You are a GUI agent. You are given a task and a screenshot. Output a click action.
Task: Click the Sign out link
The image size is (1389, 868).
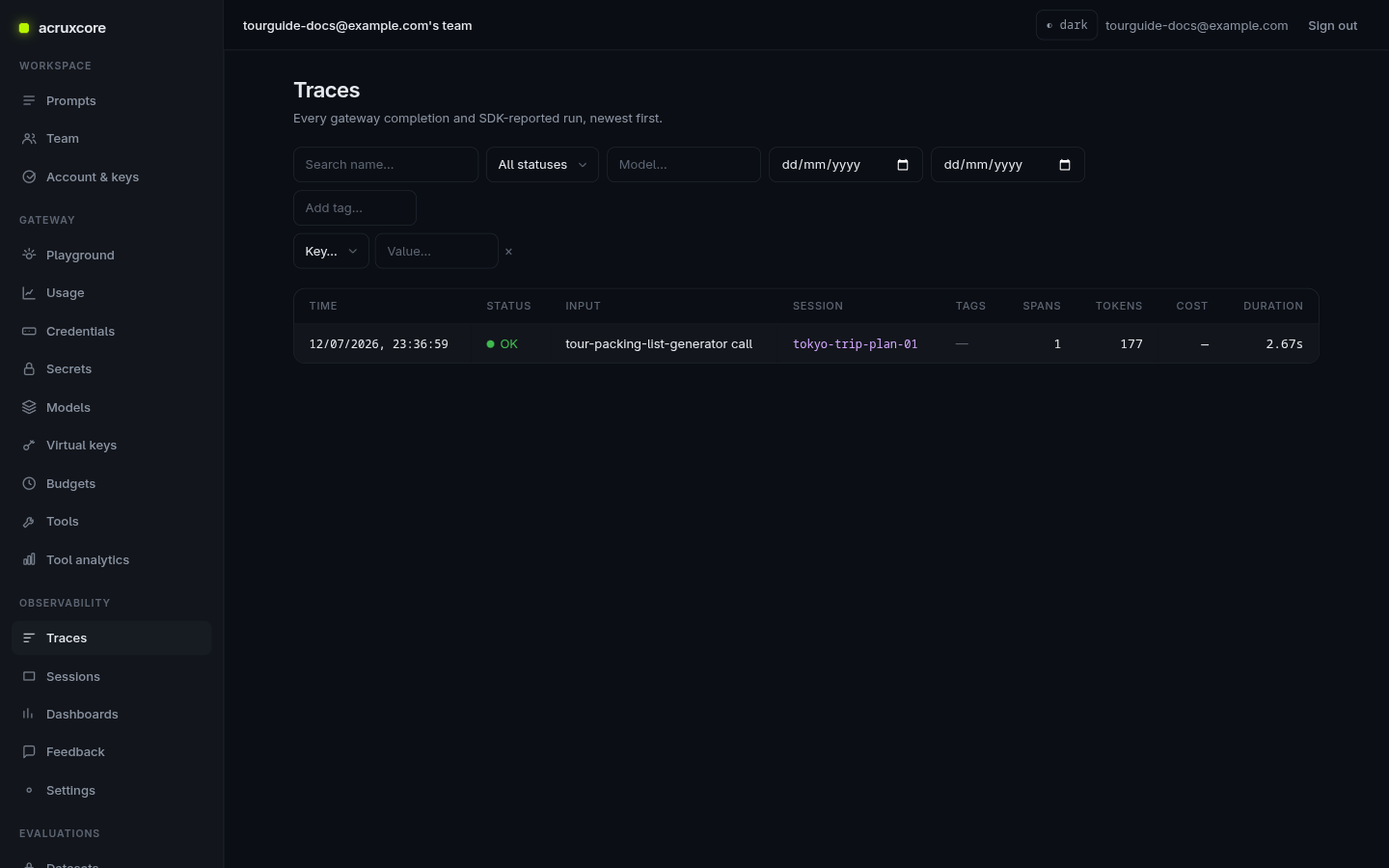tap(1332, 26)
